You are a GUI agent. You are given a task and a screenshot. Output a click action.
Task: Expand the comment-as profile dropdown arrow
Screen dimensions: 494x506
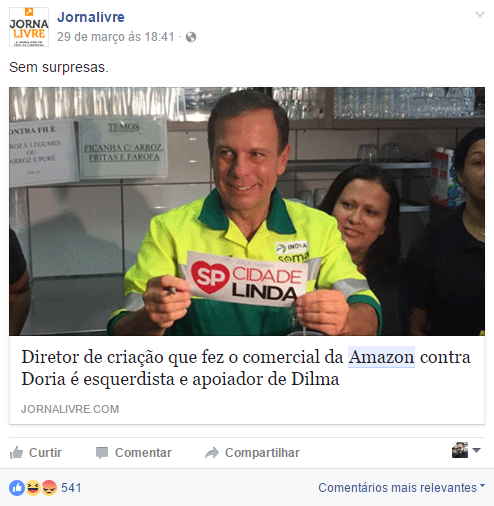(477, 450)
